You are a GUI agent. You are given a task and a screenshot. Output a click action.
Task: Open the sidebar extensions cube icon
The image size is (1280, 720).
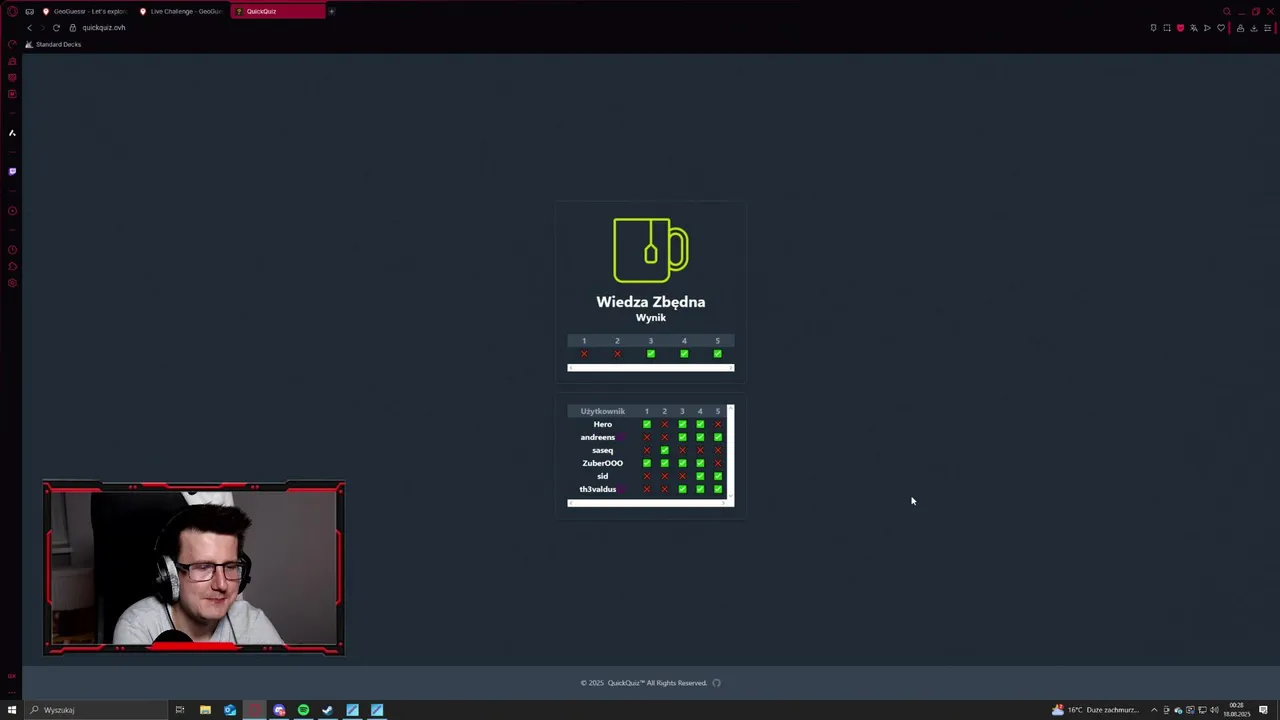12,266
